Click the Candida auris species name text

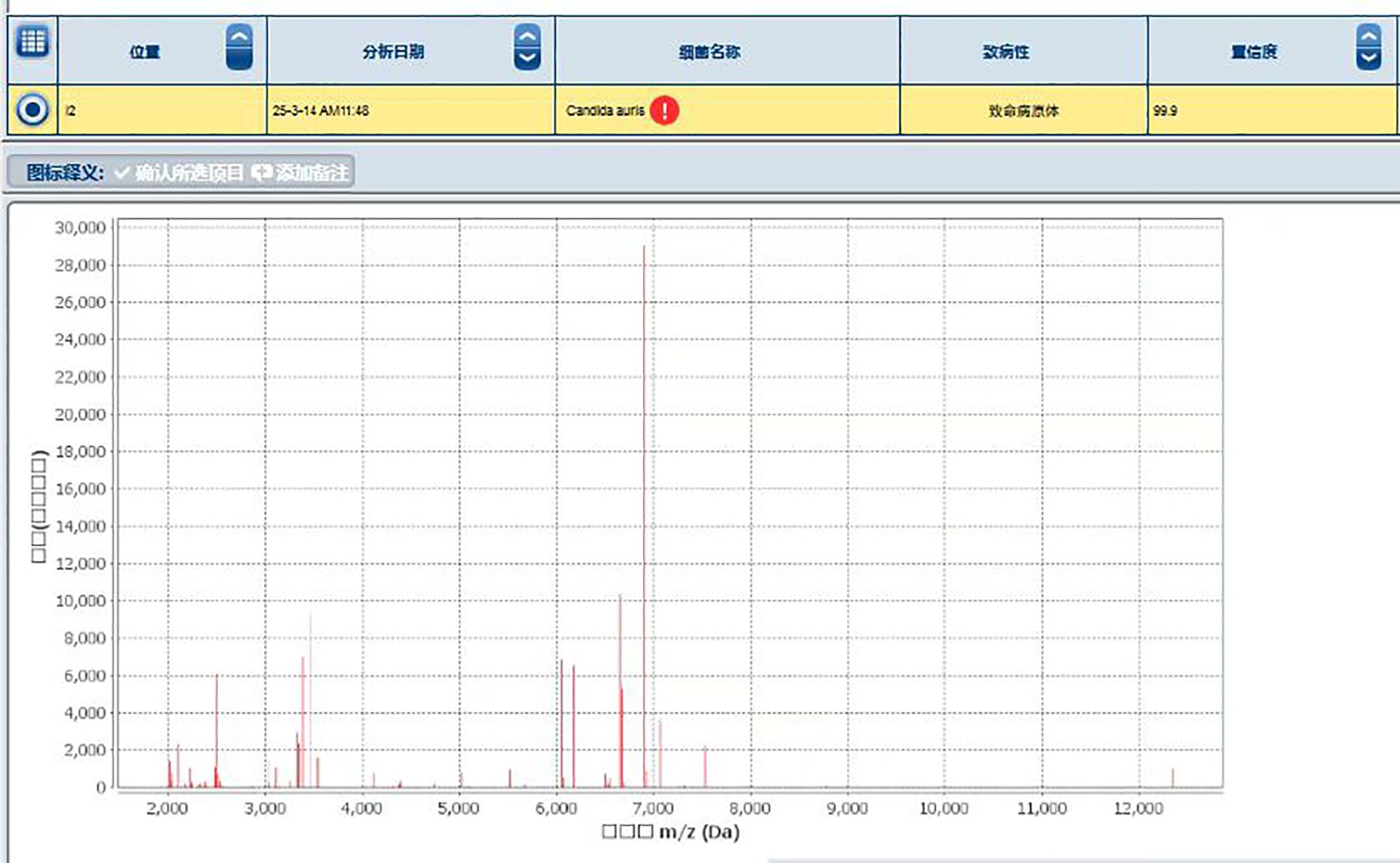[605, 110]
